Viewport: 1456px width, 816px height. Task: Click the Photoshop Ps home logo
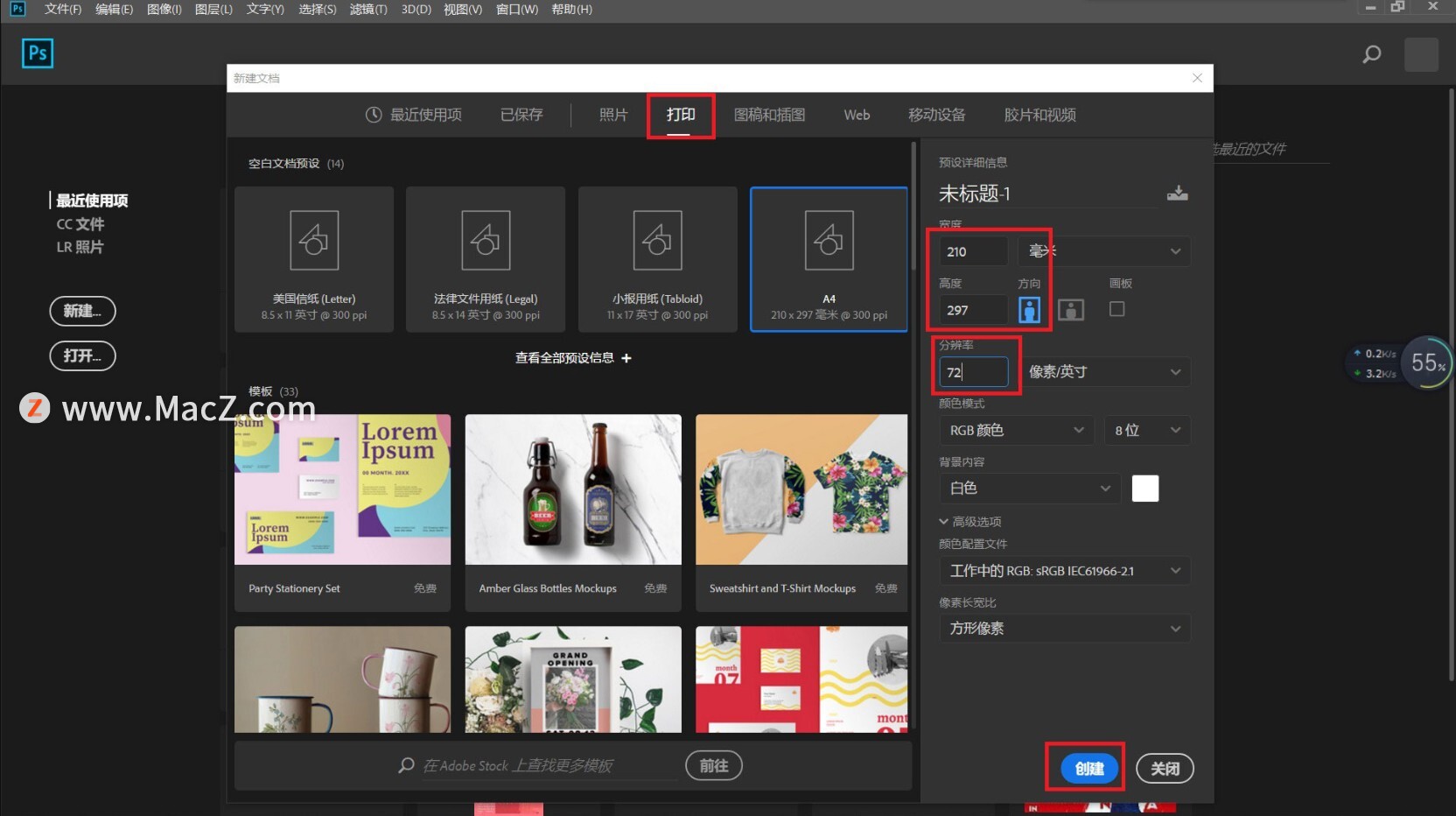(x=38, y=53)
